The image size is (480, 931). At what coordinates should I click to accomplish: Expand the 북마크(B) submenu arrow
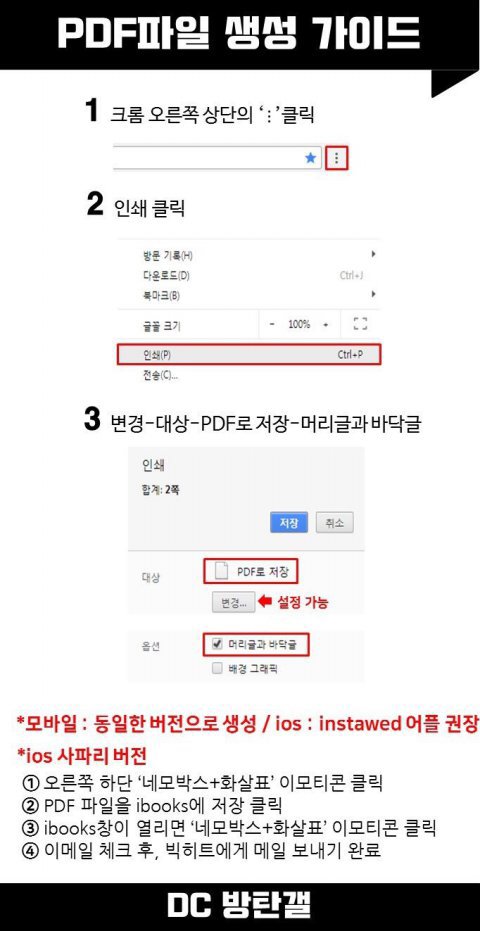373,293
